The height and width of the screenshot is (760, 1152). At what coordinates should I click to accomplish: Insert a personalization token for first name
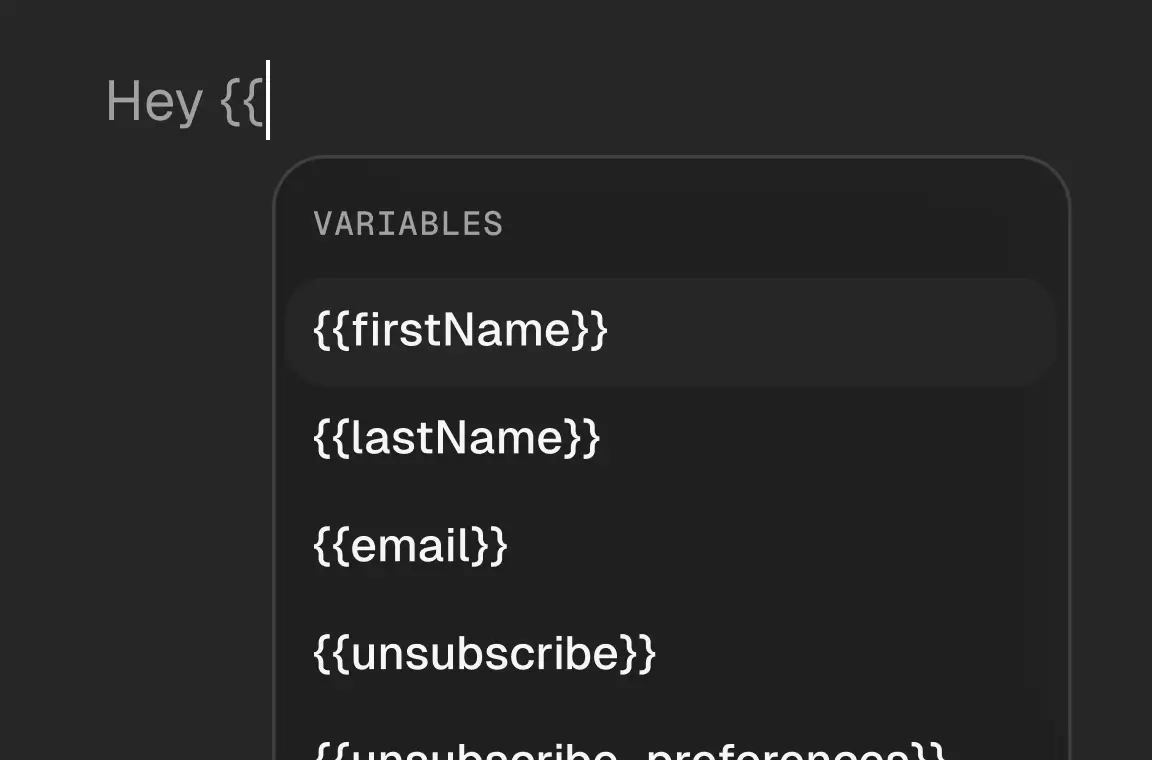460,330
